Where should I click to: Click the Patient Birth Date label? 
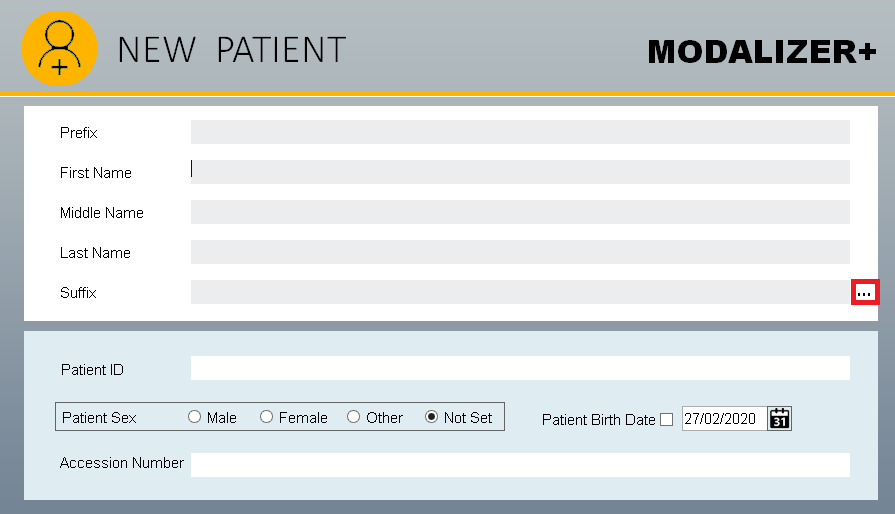pyautogui.click(x=598, y=420)
